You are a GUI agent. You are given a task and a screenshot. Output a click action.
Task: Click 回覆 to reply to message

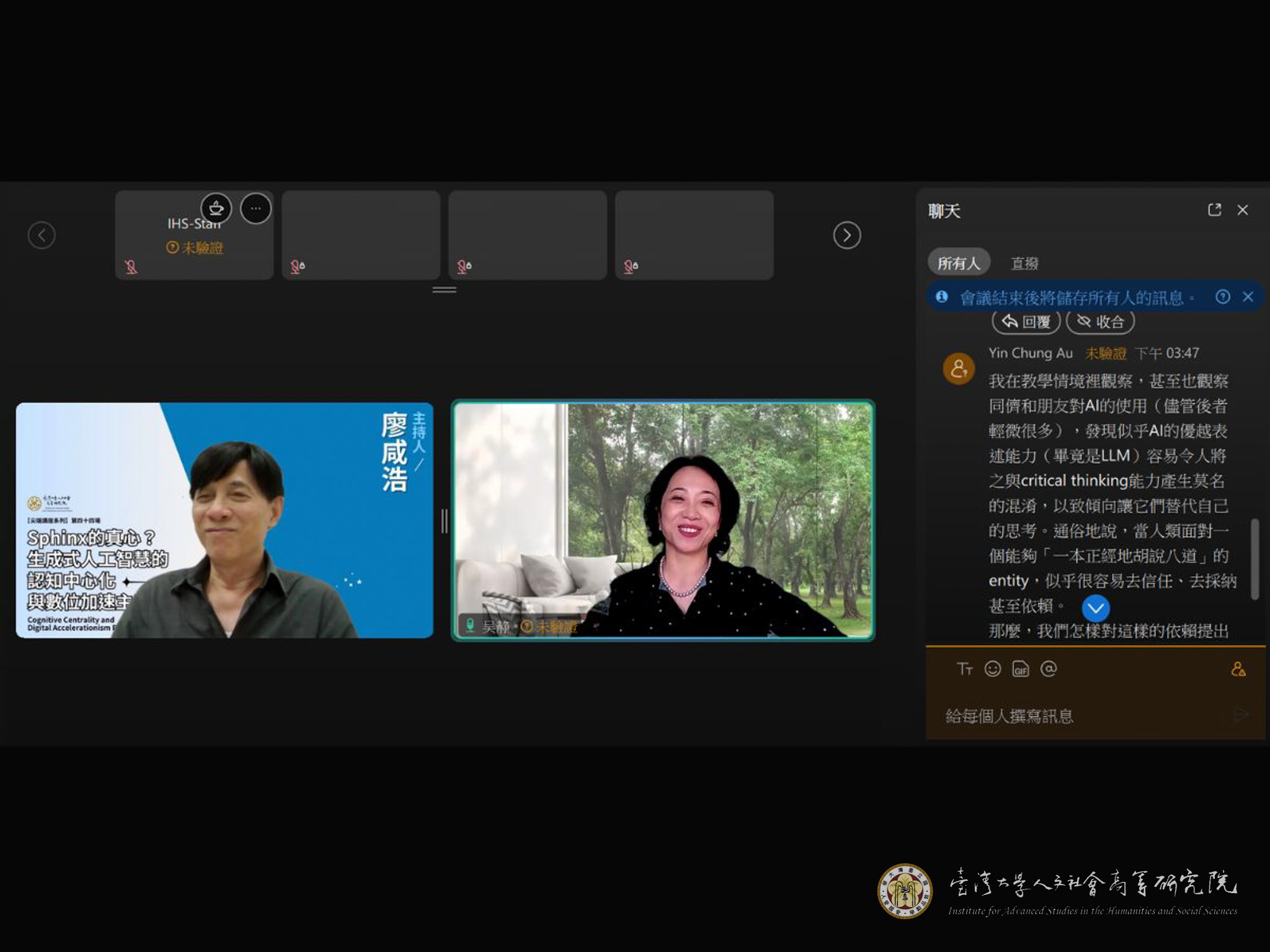1026,321
